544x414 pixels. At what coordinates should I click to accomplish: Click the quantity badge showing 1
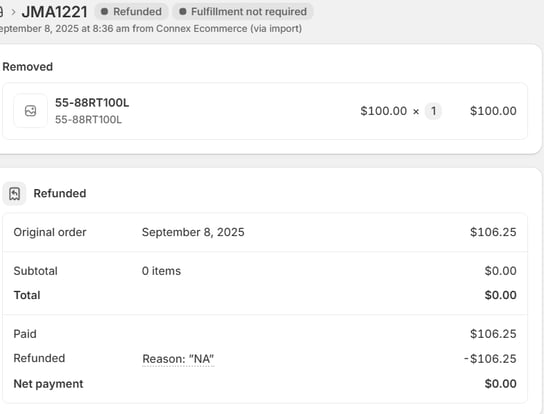[x=433, y=111]
